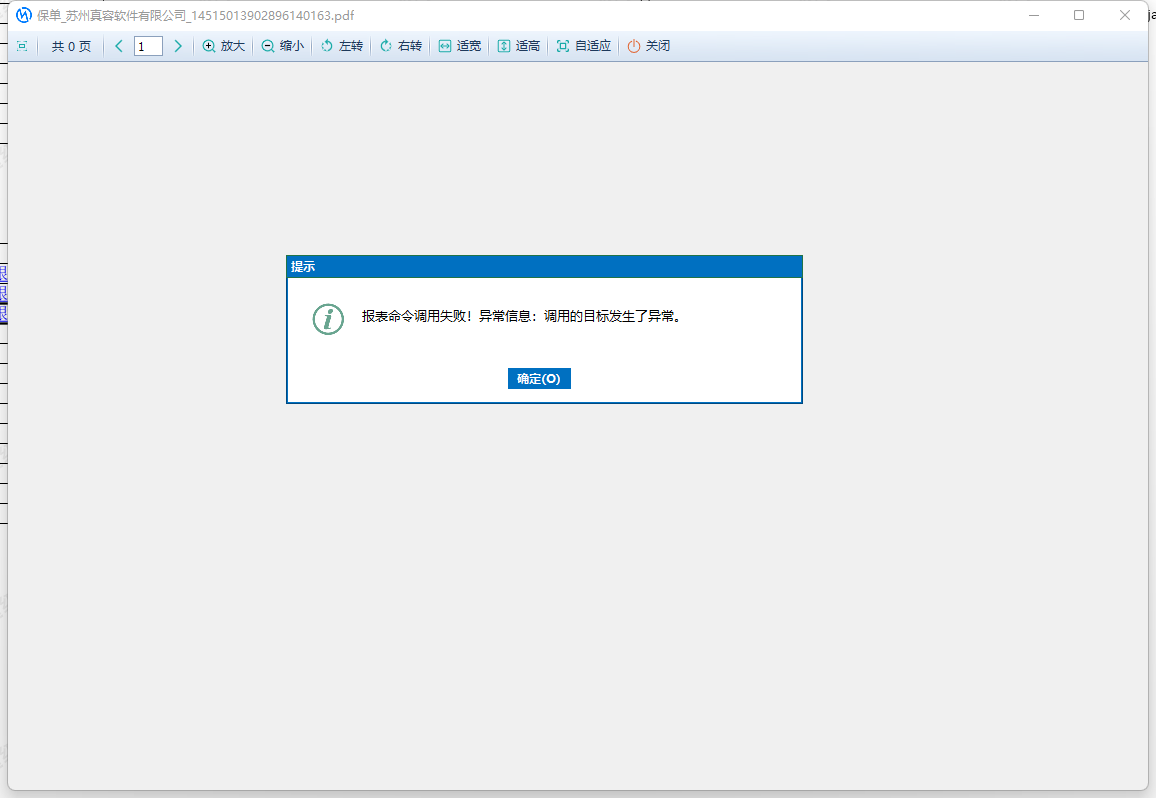Click the 放大 zoom in button
Image resolution: width=1156 pixels, height=798 pixels.
[x=223, y=46]
